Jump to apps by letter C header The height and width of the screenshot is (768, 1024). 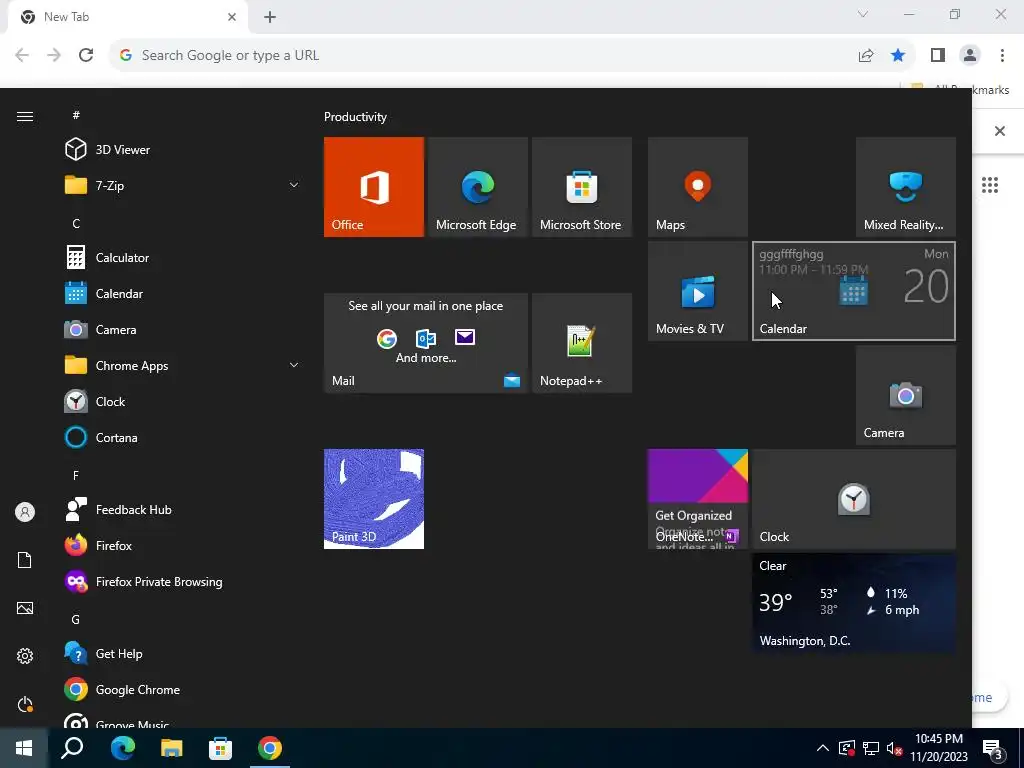point(76,223)
